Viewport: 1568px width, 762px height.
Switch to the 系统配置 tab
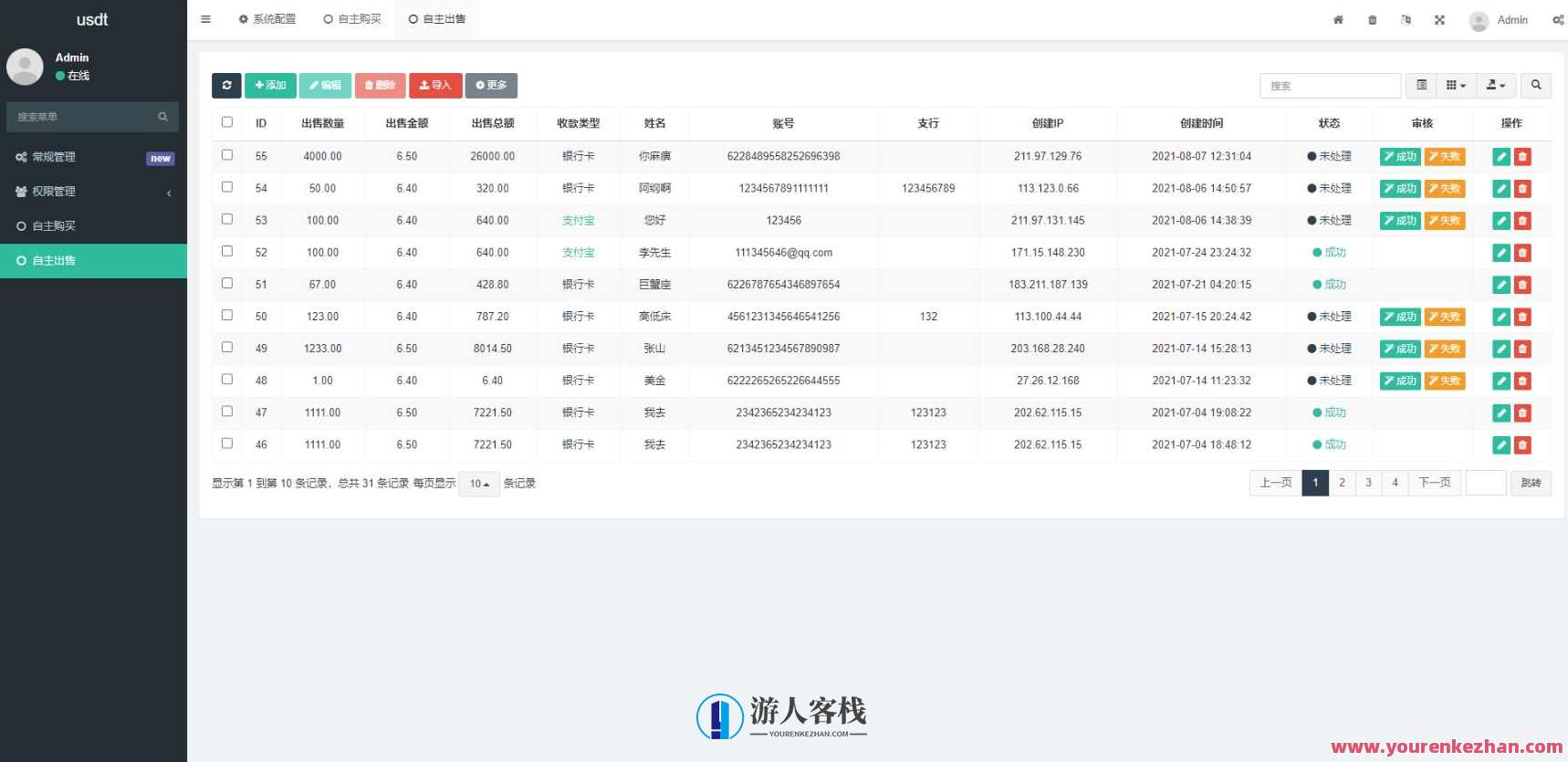click(x=267, y=19)
